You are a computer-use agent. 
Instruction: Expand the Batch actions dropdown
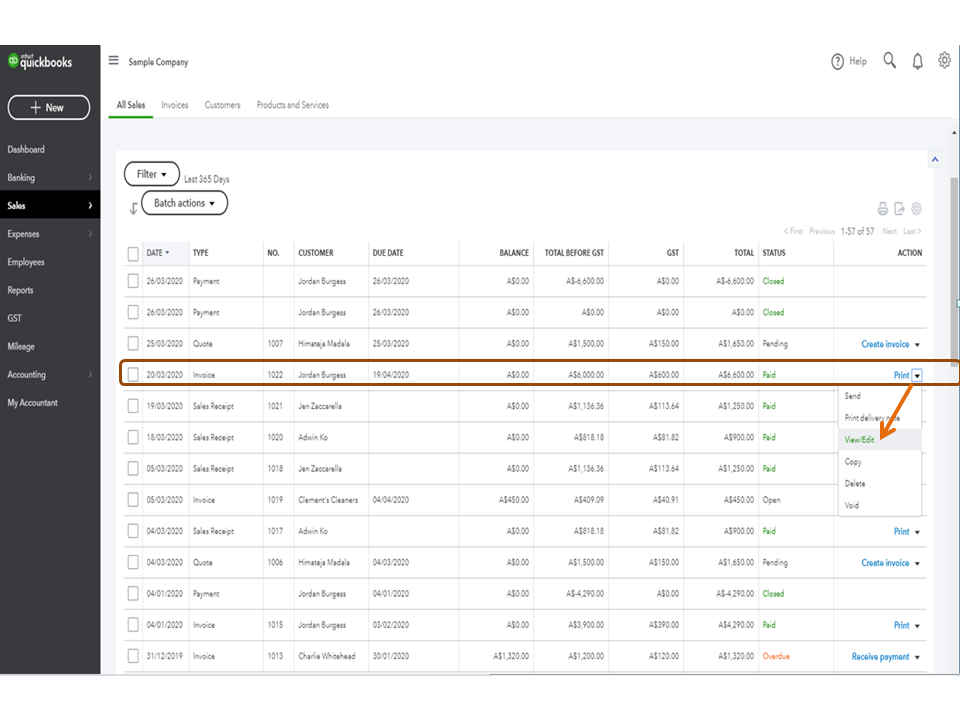point(185,203)
